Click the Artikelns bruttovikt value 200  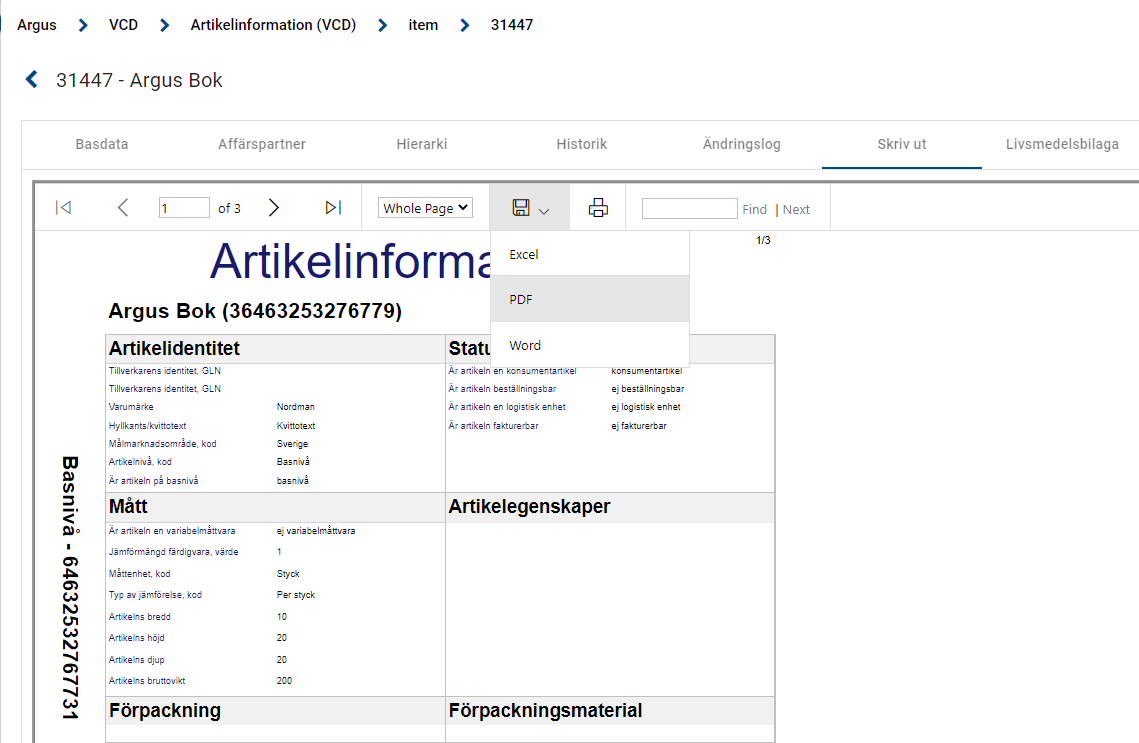284,681
